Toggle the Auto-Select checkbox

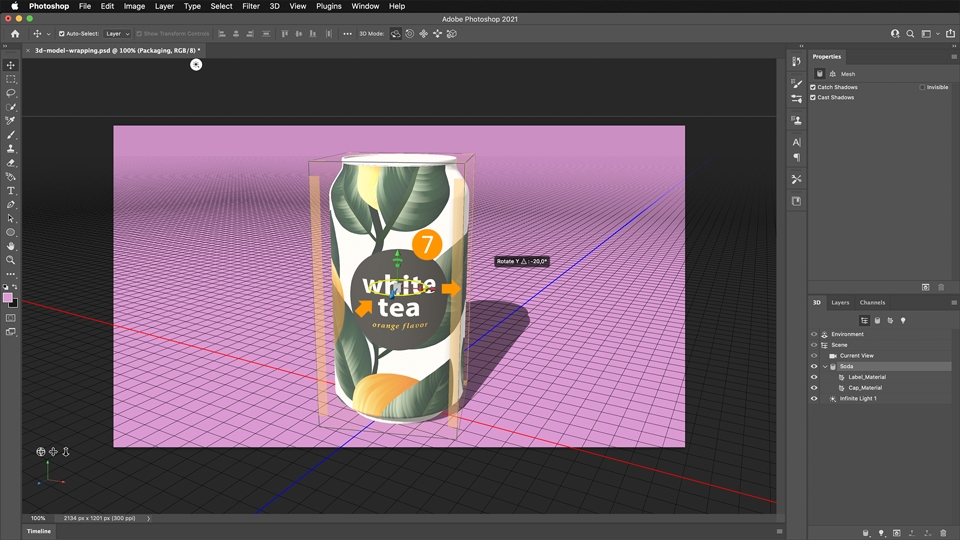tap(62, 34)
